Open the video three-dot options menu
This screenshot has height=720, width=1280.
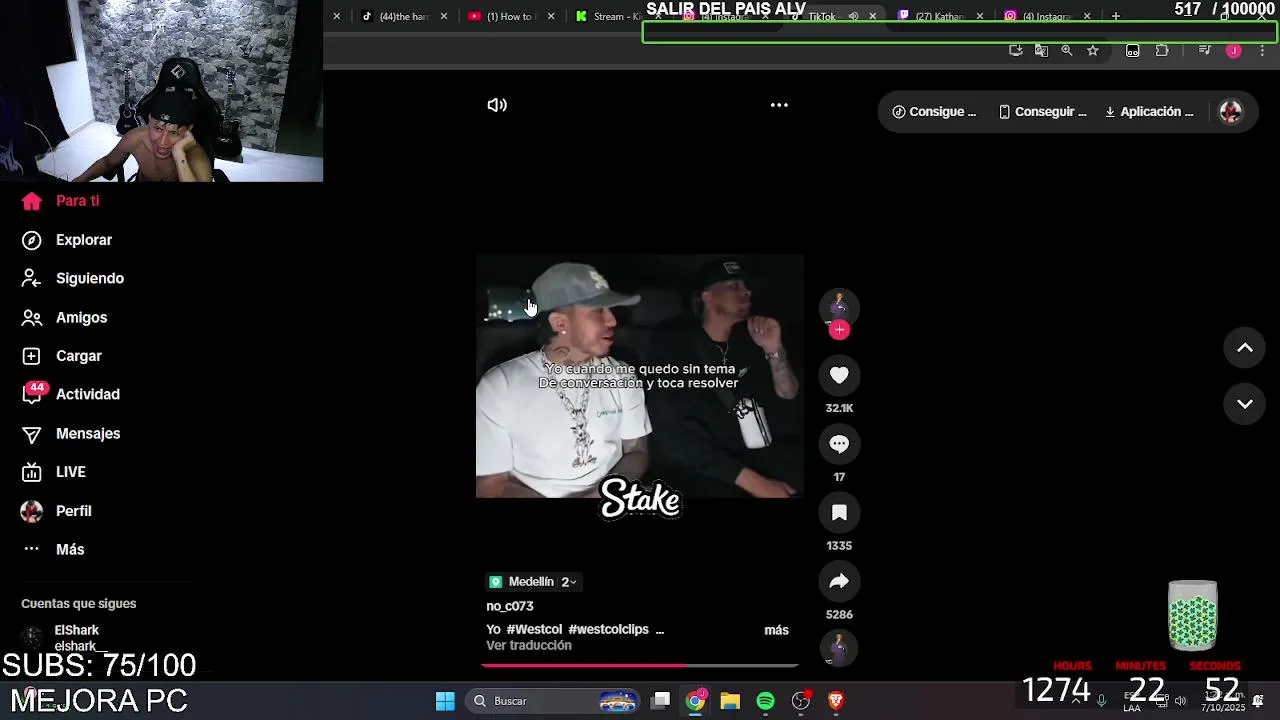pyautogui.click(x=779, y=105)
